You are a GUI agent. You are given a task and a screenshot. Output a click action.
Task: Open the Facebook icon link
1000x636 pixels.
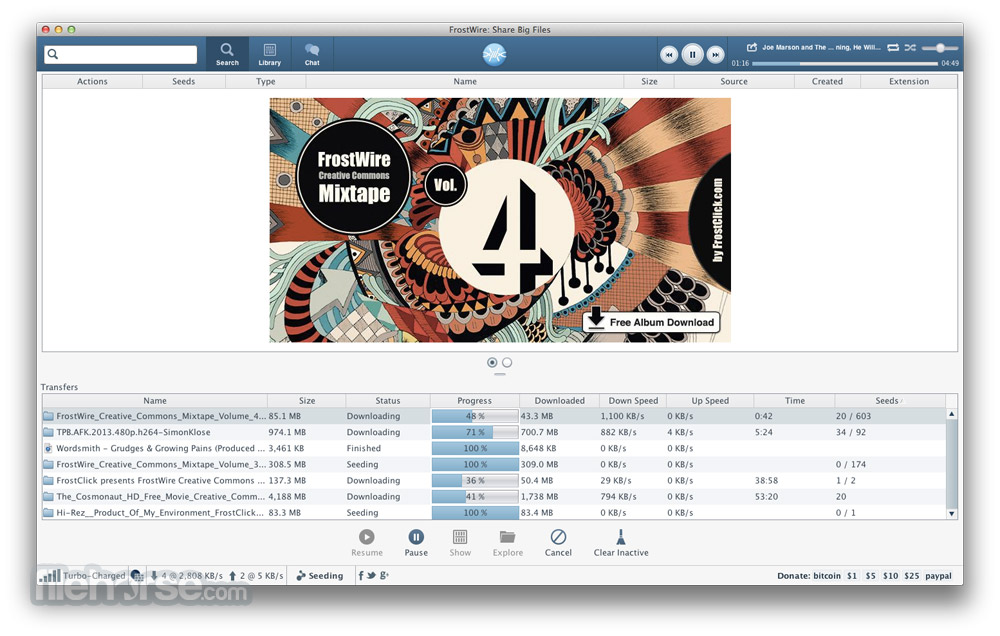tap(361, 575)
